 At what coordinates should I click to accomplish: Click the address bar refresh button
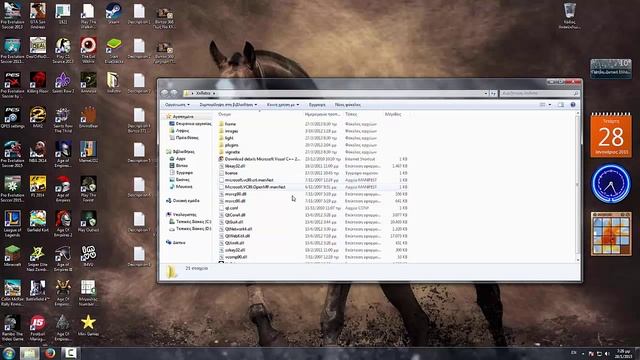coord(493,93)
